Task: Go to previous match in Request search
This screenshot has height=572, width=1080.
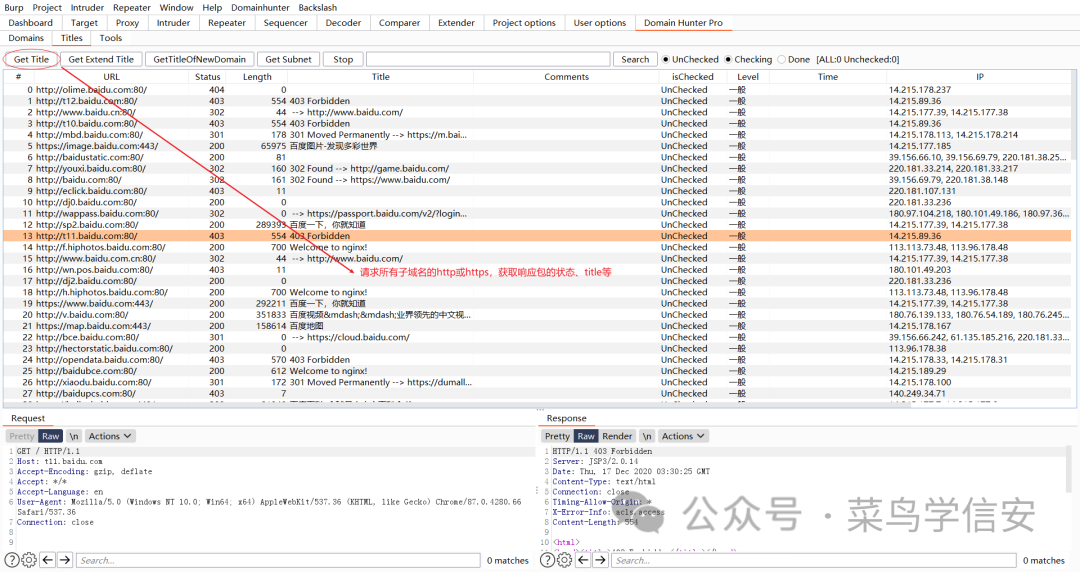Action: [x=48, y=560]
